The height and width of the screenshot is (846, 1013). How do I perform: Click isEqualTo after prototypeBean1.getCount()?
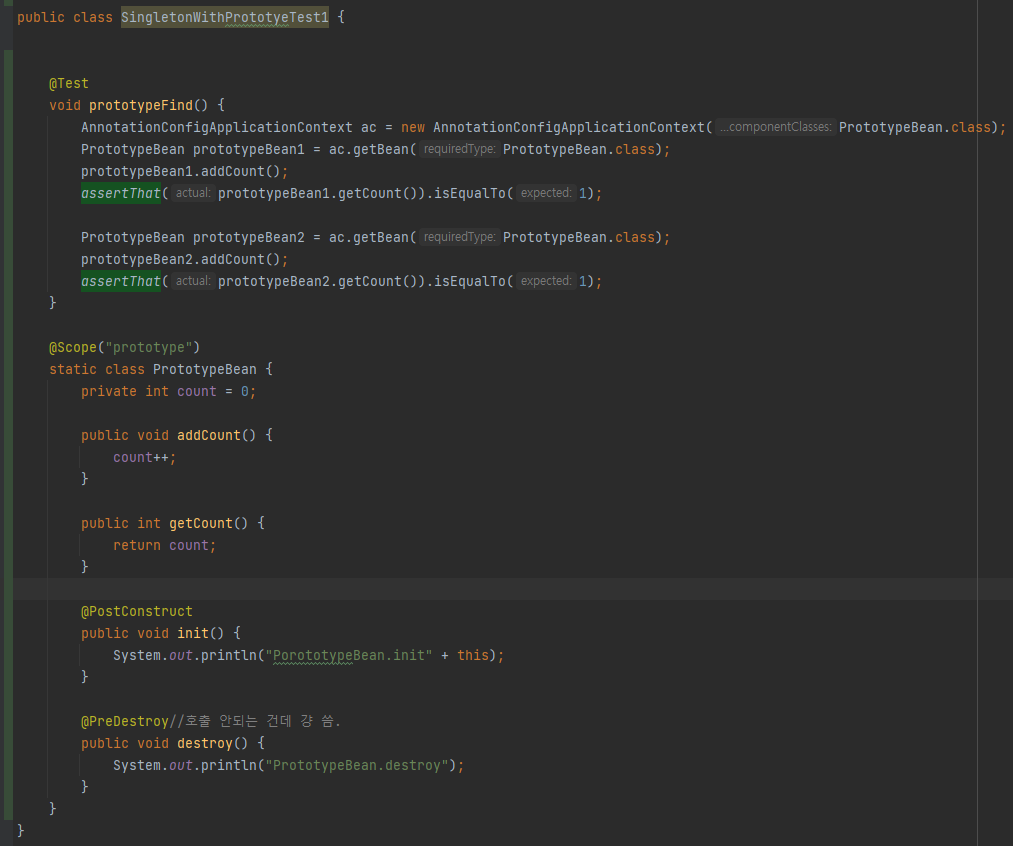pyautogui.click(x=470, y=193)
